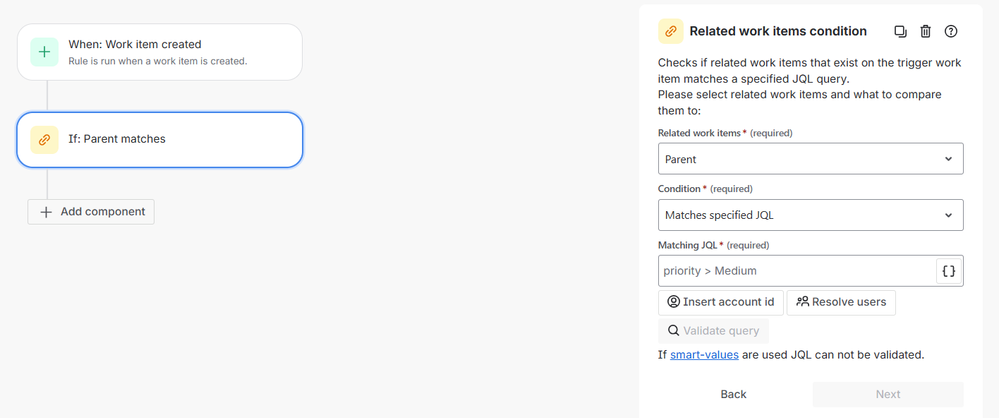Image resolution: width=999 pixels, height=418 pixels.
Task: Click Insert account id button
Action: pyautogui.click(x=720, y=302)
